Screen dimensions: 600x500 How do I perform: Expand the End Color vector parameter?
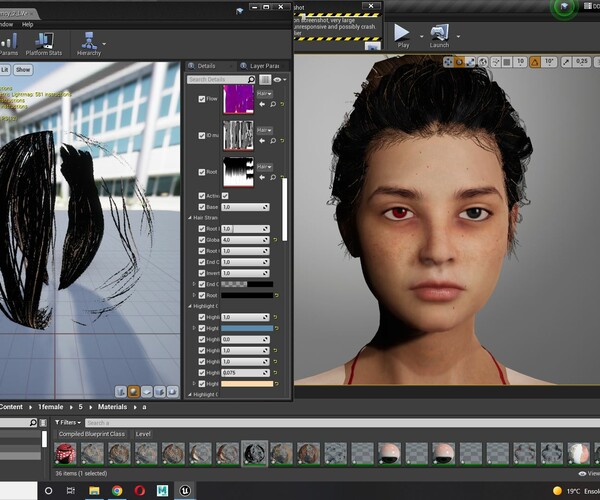pyautogui.click(x=194, y=284)
